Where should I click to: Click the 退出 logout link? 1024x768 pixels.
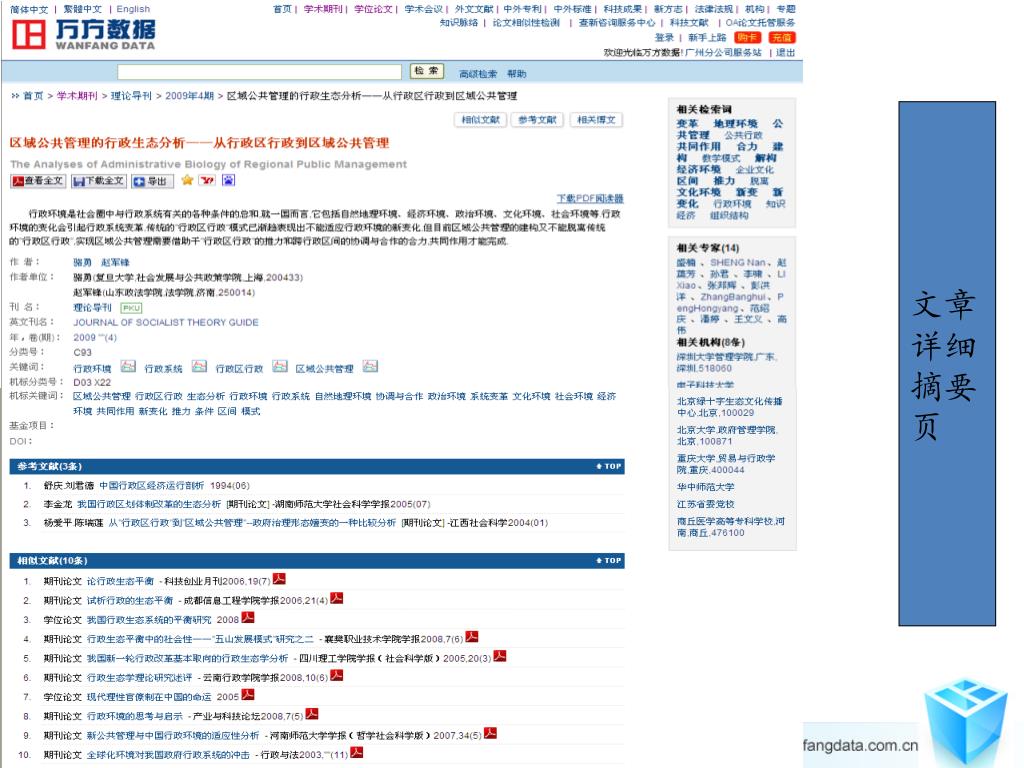[x=786, y=52]
